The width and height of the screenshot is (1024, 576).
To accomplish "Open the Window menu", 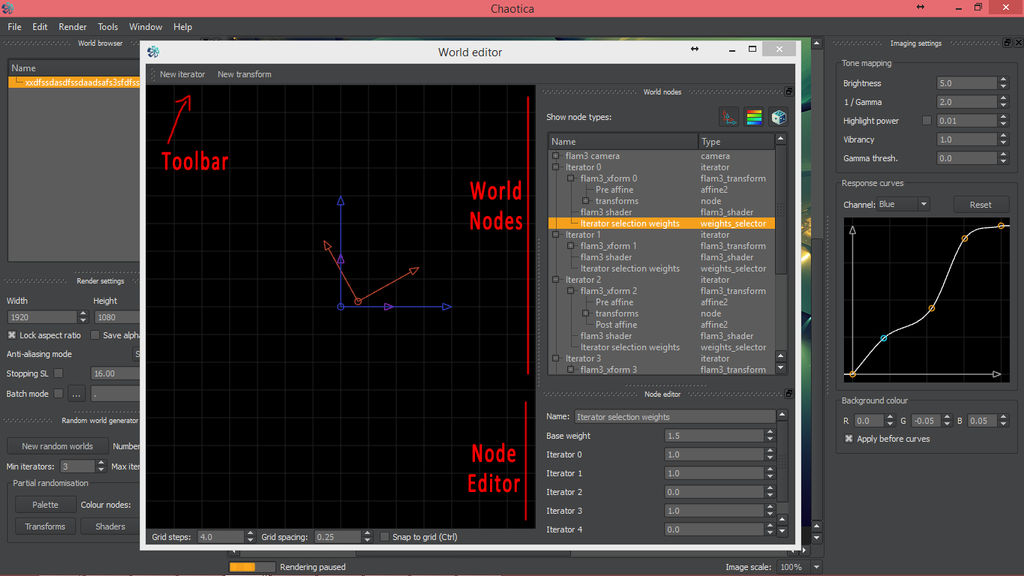I will [145, 27].
